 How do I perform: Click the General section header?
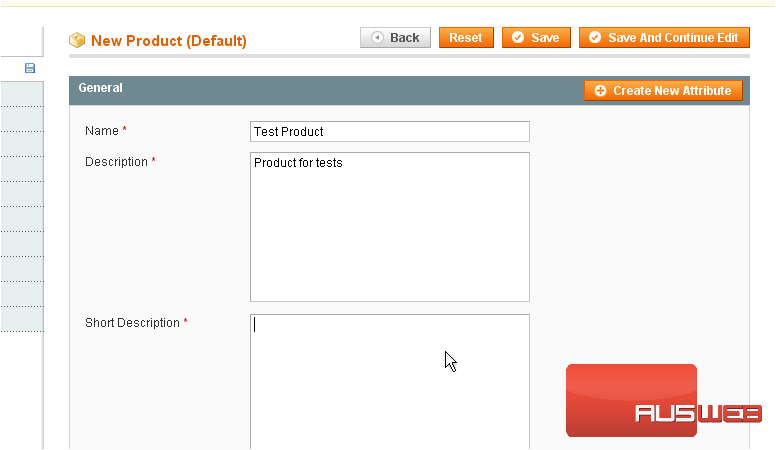pyautogui.click(x=101, y=88)
